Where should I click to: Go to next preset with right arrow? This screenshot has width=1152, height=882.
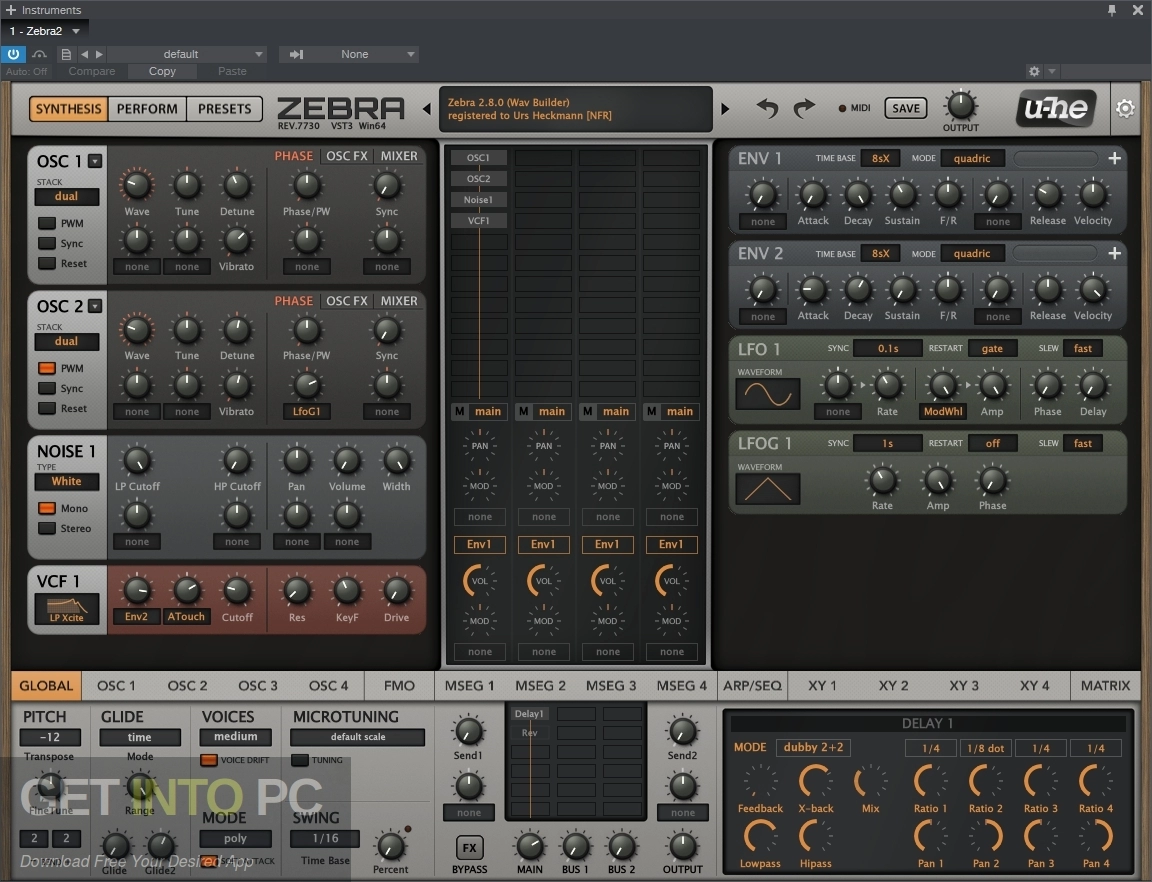point(726,109)
